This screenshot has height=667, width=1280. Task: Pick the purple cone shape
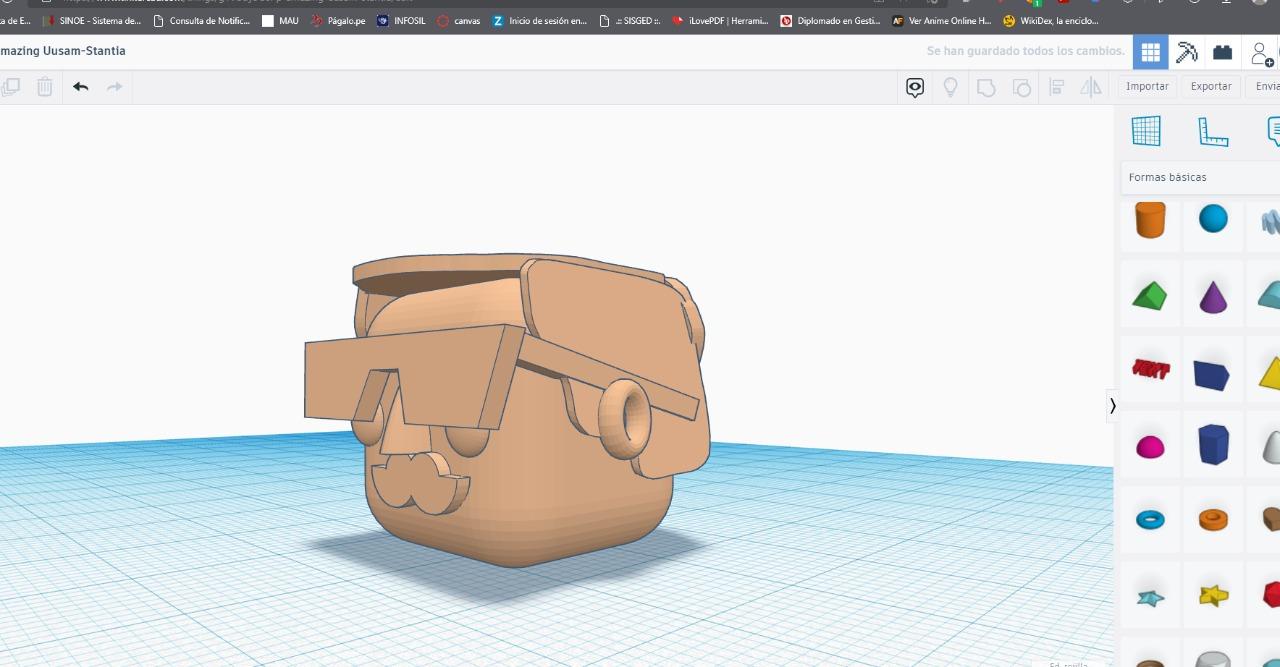[x=1213, y=296]
